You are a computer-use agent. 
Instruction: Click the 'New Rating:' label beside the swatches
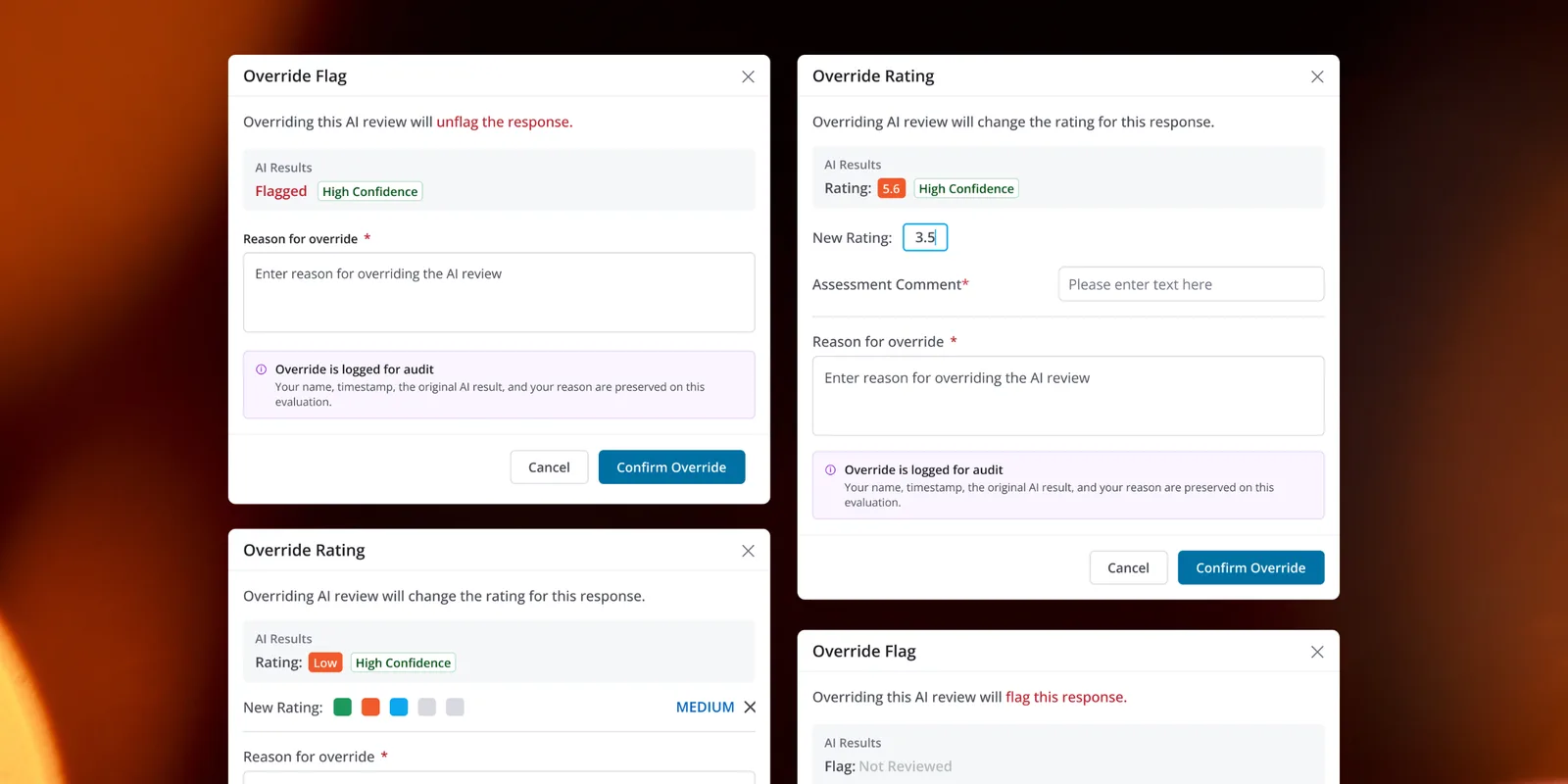tap(283, 708)
